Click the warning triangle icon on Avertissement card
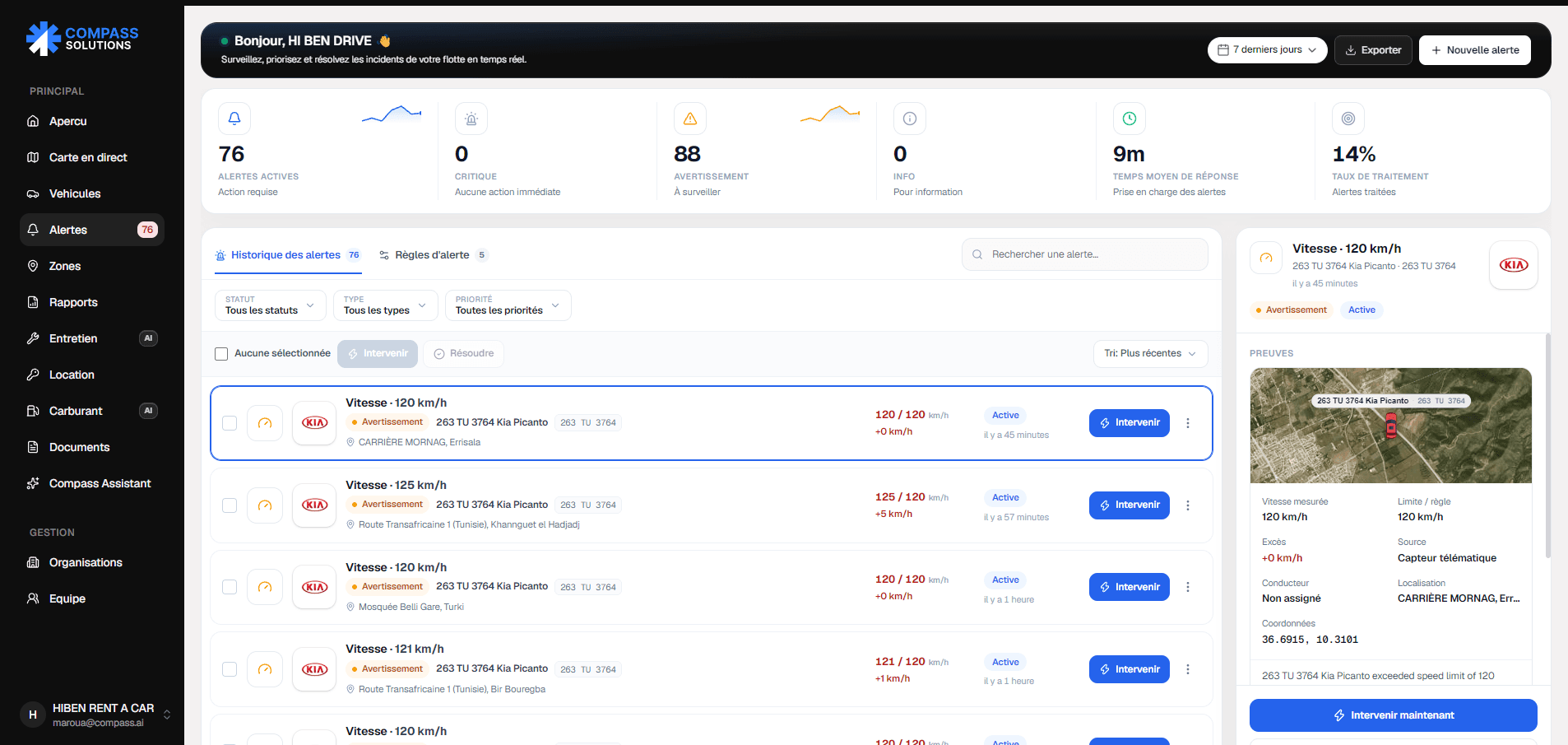 (x=690, y=119)
